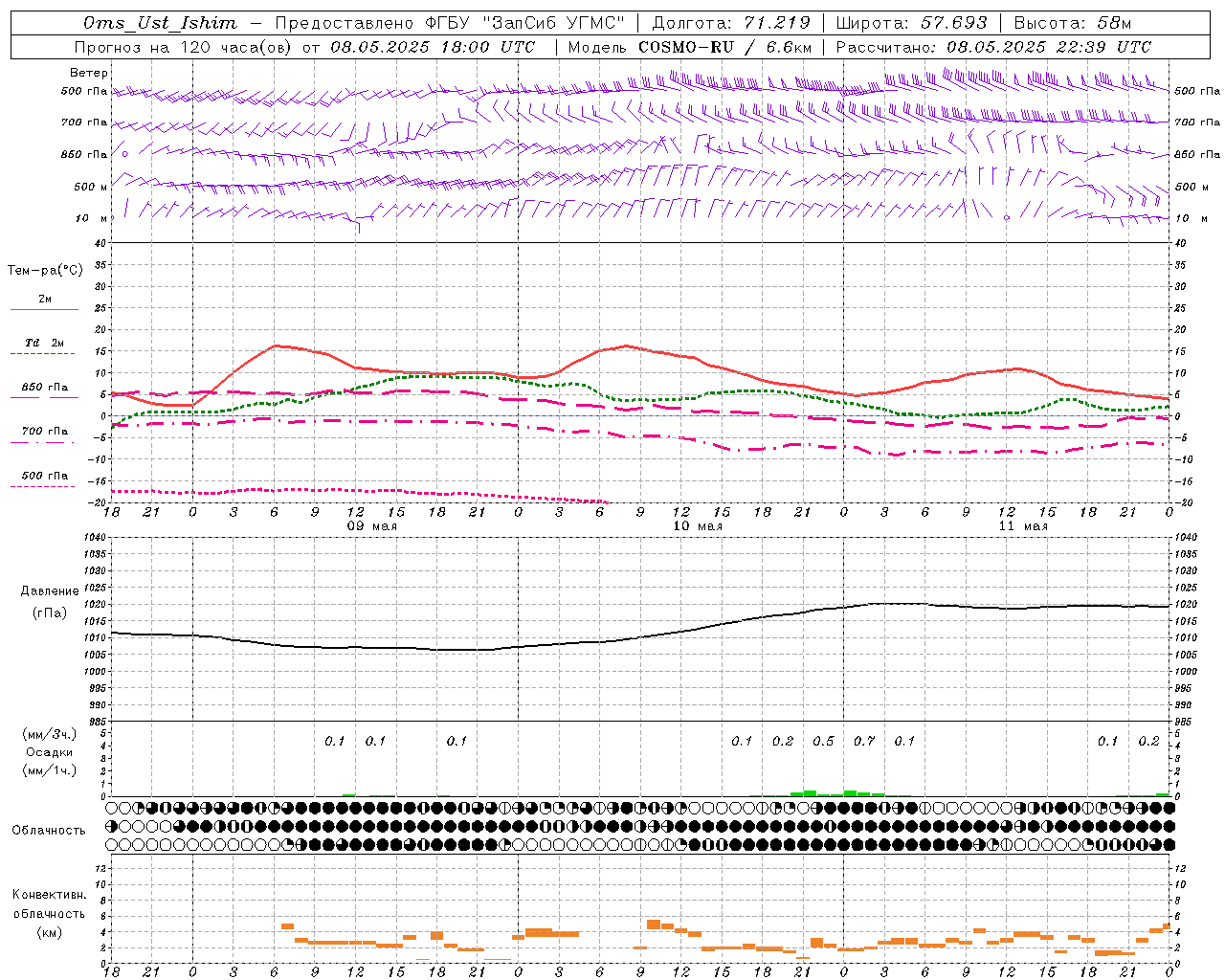Click the Долгота: 71.219 value
1225x980 pixels.
coord(731,23)
